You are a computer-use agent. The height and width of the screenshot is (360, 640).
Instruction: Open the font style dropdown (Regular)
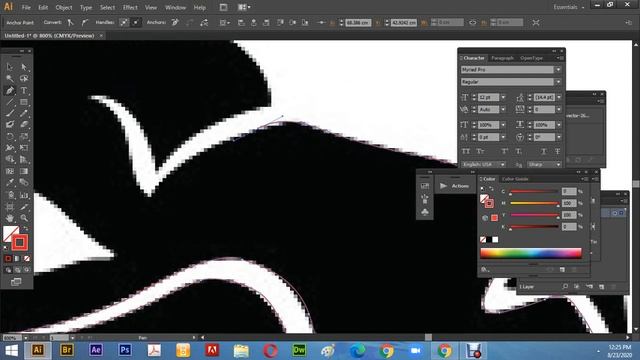tap(558, 82)
